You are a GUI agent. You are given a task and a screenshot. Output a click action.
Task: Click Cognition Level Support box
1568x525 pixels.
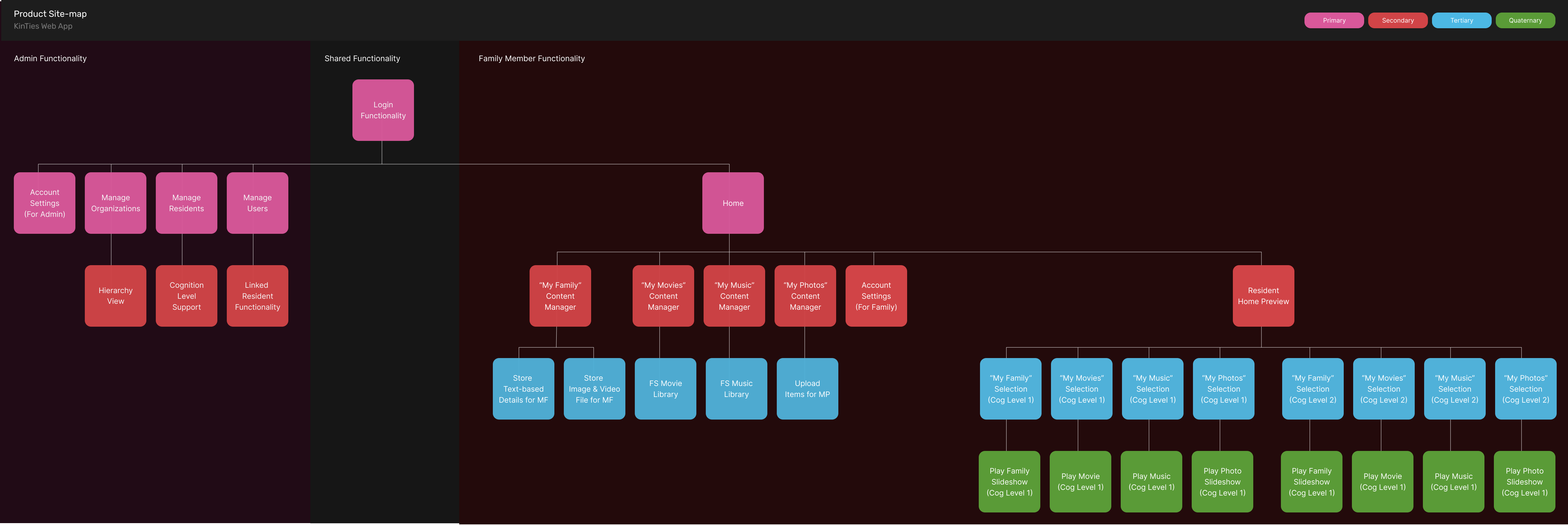[x=186, y=296]
